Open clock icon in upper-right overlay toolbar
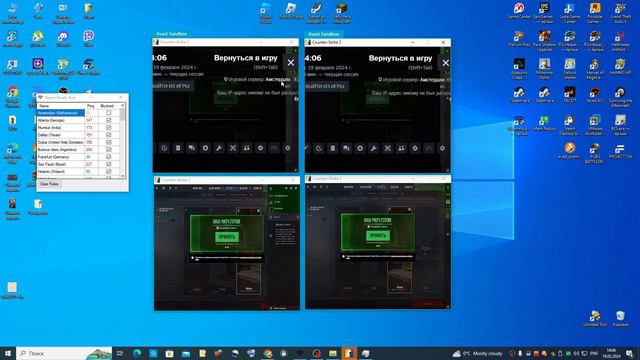Screen dimensions: 640x360 point(319,149)
